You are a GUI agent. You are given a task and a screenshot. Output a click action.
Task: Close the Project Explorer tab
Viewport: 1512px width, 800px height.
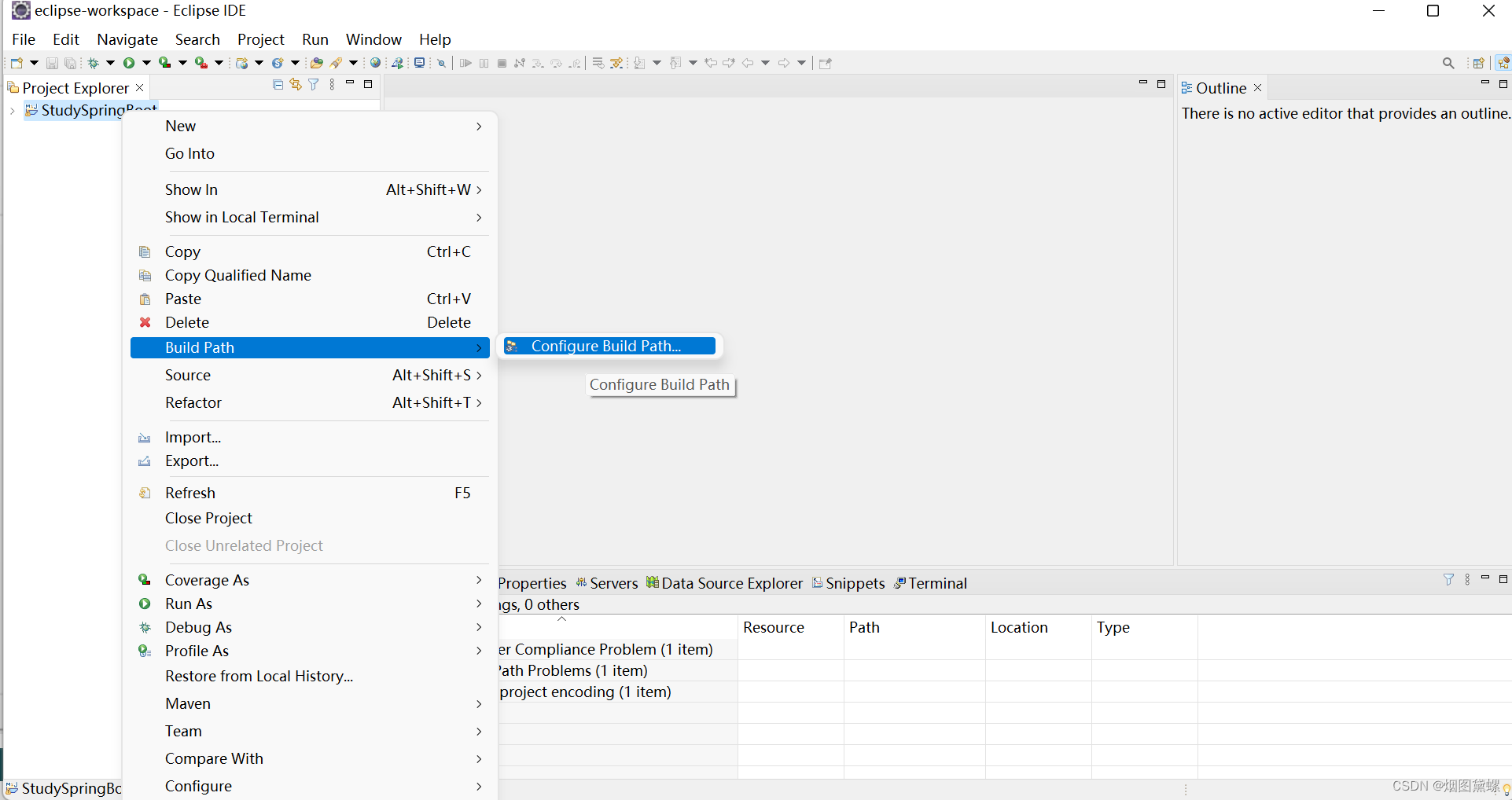pos(140,88)
